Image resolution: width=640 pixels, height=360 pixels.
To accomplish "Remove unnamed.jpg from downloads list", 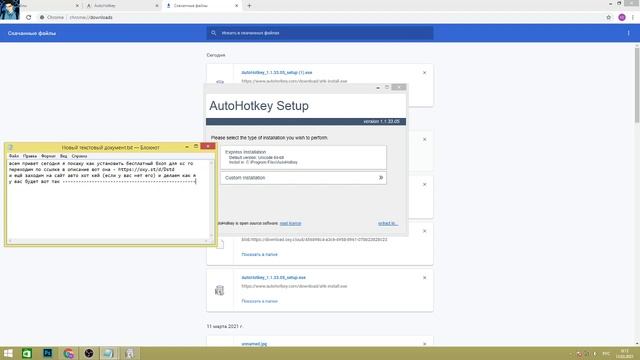I will [x=424, y=344].
